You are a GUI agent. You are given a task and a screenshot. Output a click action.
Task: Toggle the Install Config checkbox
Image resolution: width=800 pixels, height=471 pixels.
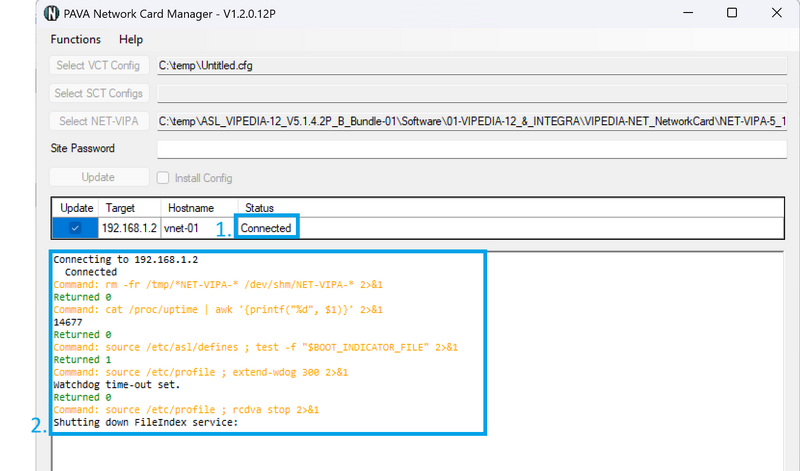coord(163,178)
